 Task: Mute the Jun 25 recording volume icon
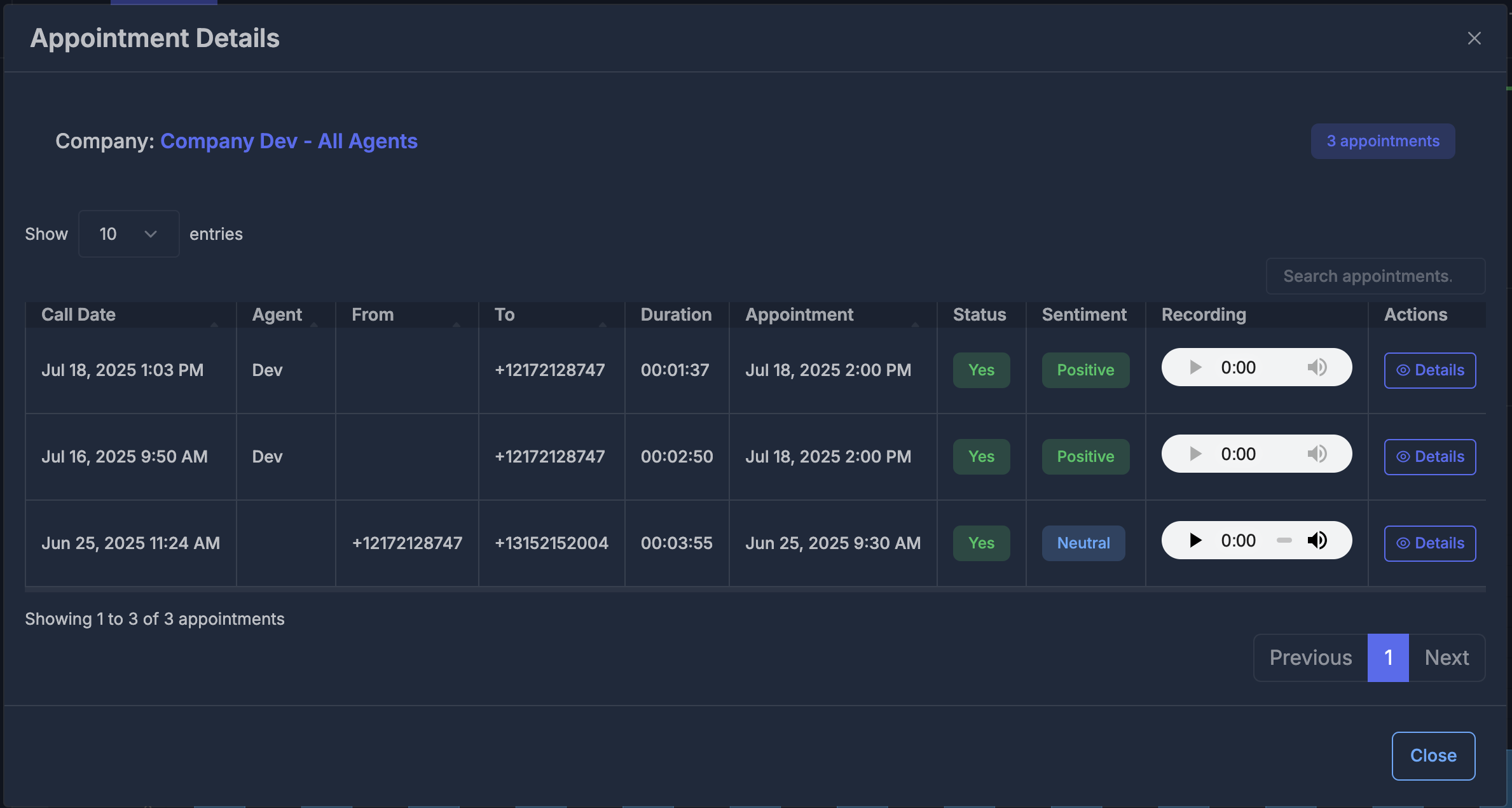pos(1317,541)
